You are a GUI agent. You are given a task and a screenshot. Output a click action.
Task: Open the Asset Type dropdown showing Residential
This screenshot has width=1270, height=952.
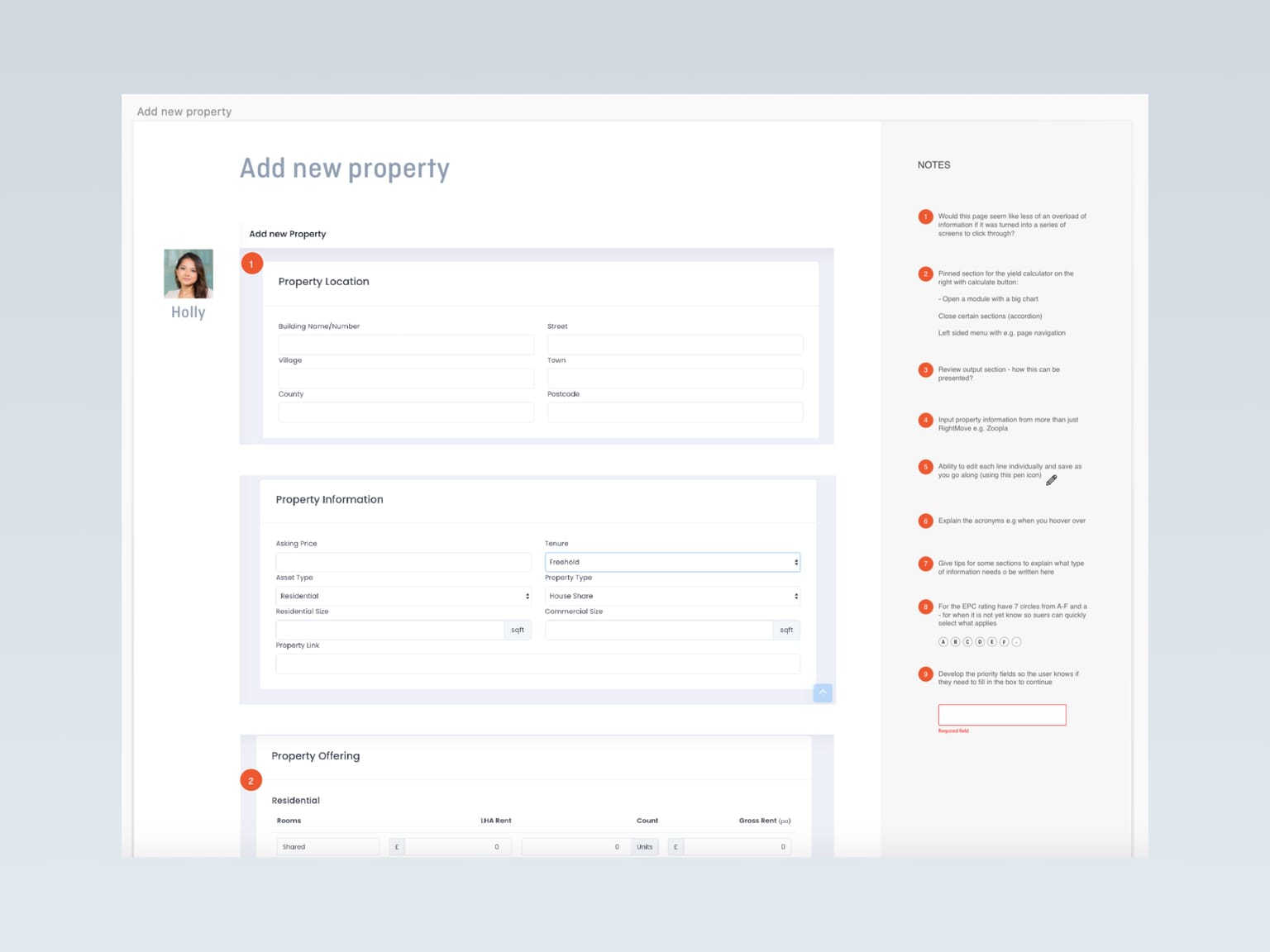click(x=403, y=596)
